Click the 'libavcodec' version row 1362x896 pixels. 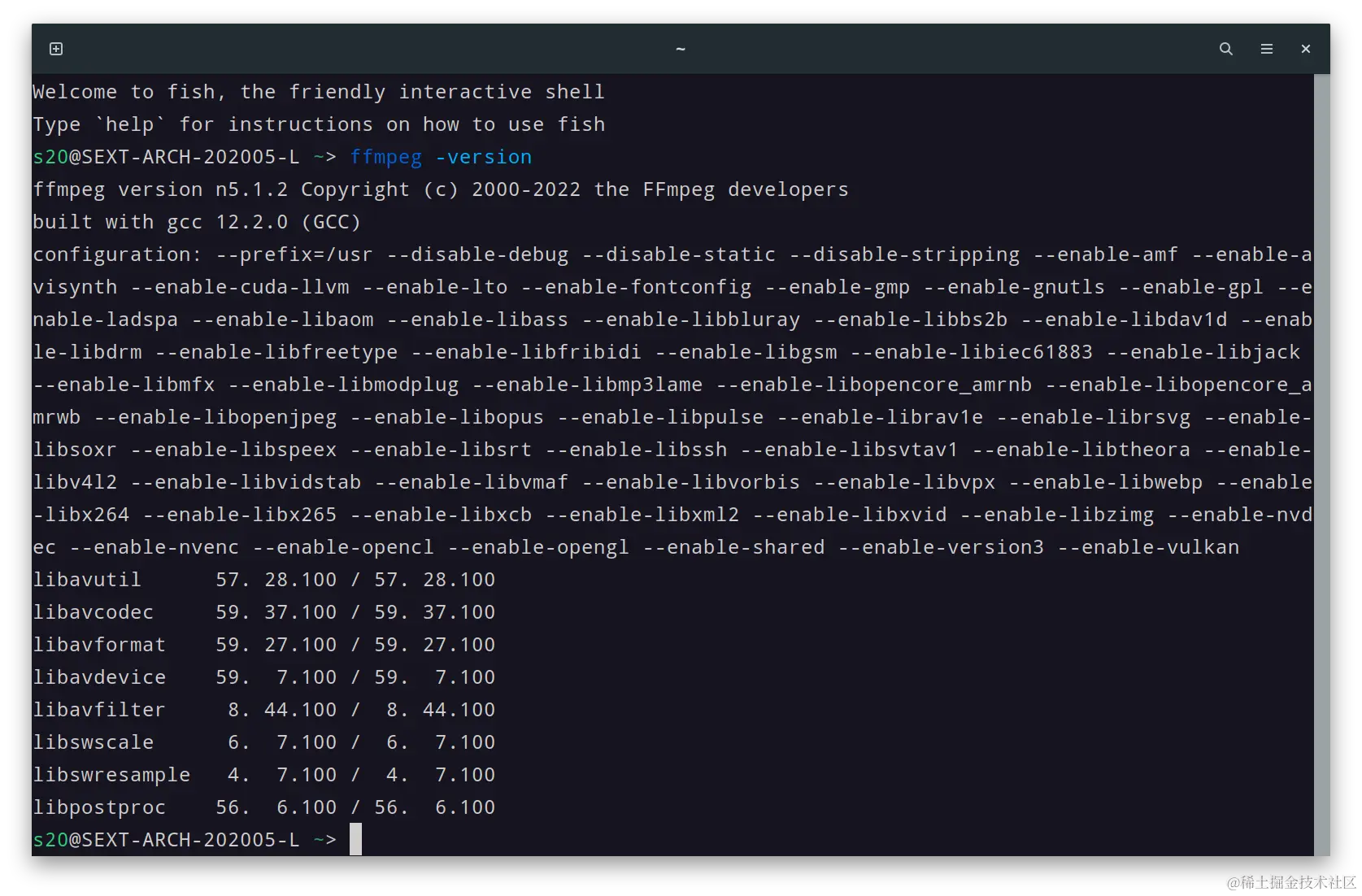pyautogui.click(x=263, y=612)
